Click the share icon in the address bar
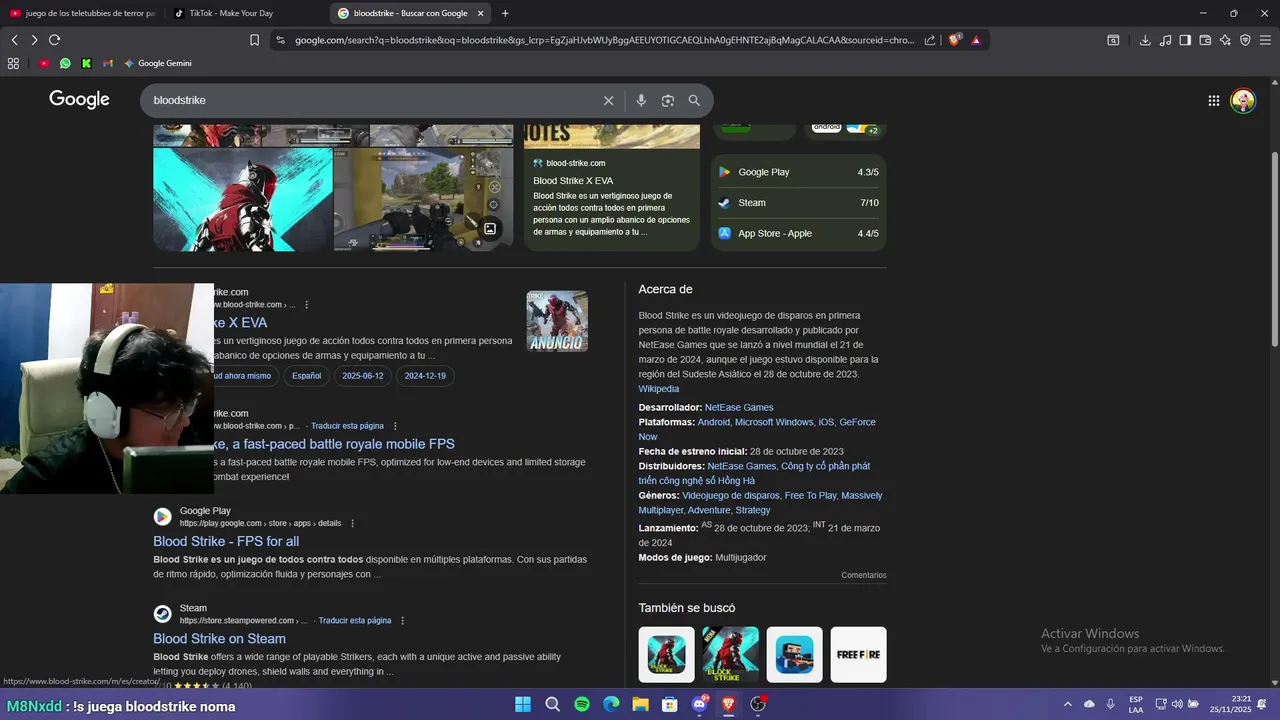Image resolution: width=1280 pixels, height=720 pixels. (930, 40)
